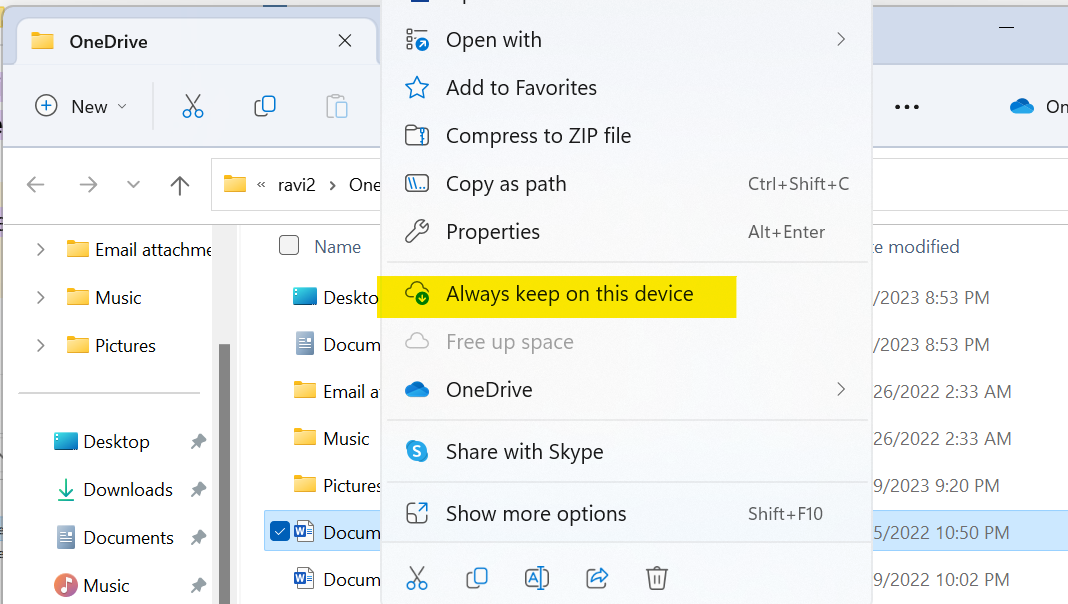Screen dimensions: 1068x604
Task: Click the pin icon beside Documents
Action: [198, 538]
